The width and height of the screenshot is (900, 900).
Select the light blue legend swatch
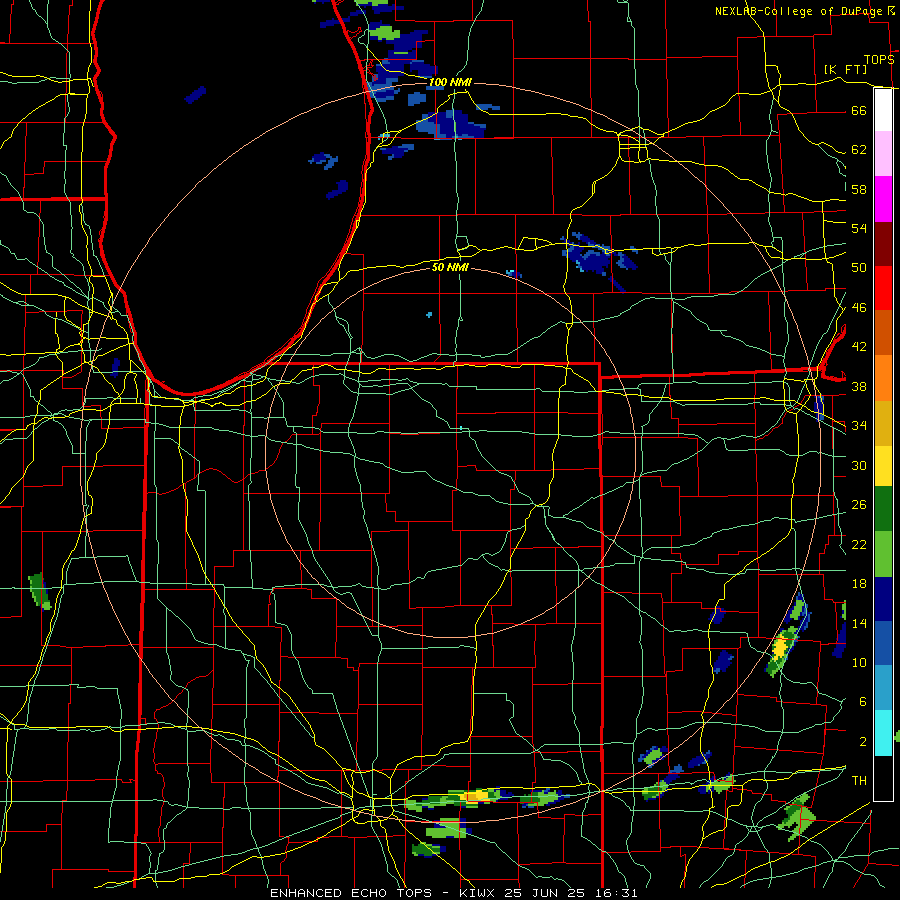883,688
